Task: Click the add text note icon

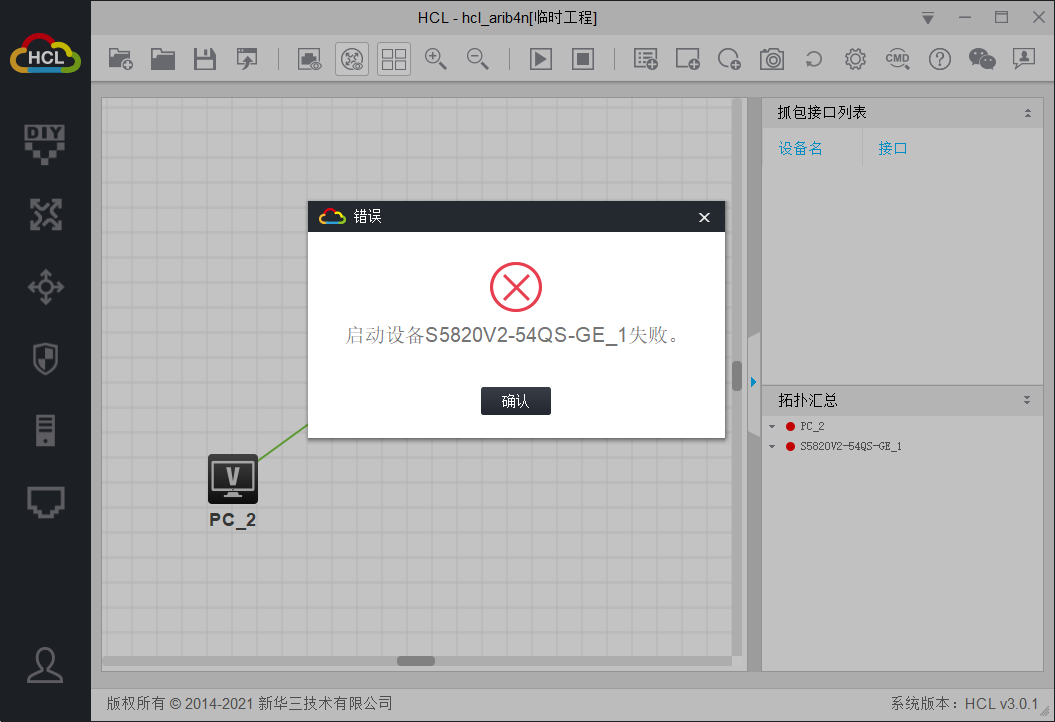Action: pos(646,59)
